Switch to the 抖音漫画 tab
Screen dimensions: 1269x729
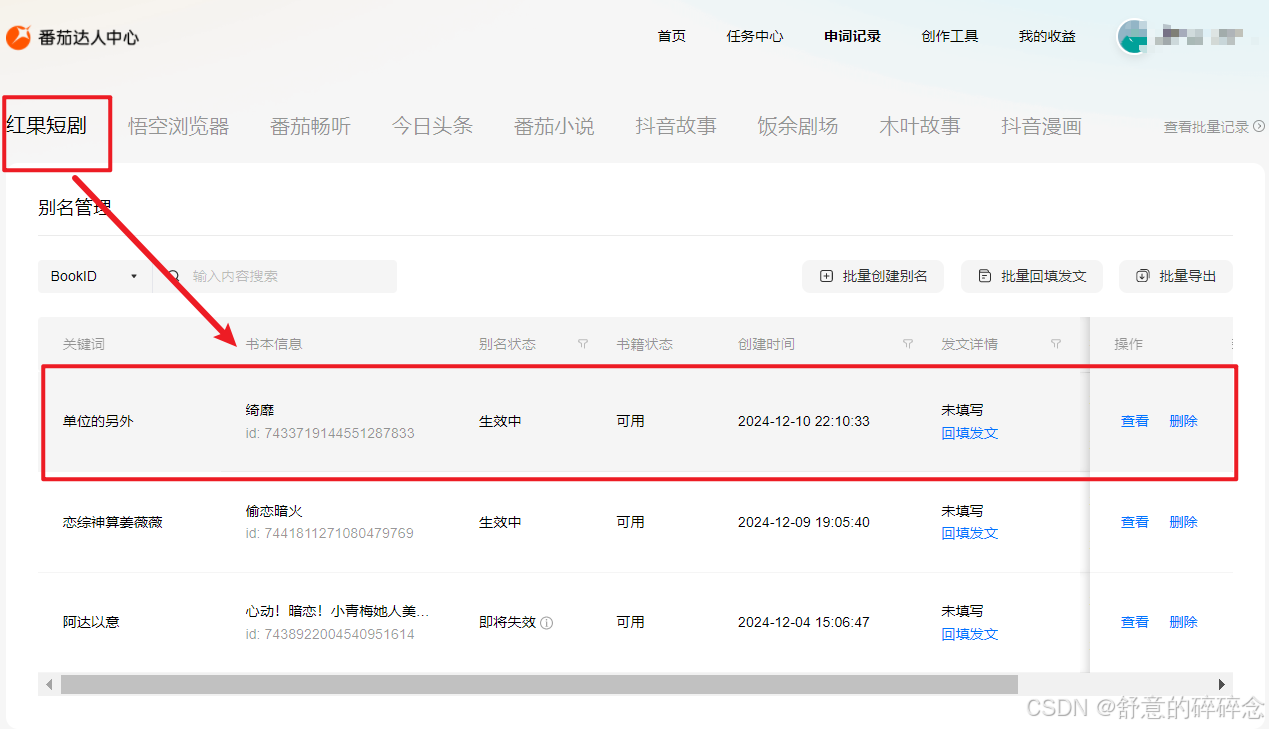(x=1042, y=126)
